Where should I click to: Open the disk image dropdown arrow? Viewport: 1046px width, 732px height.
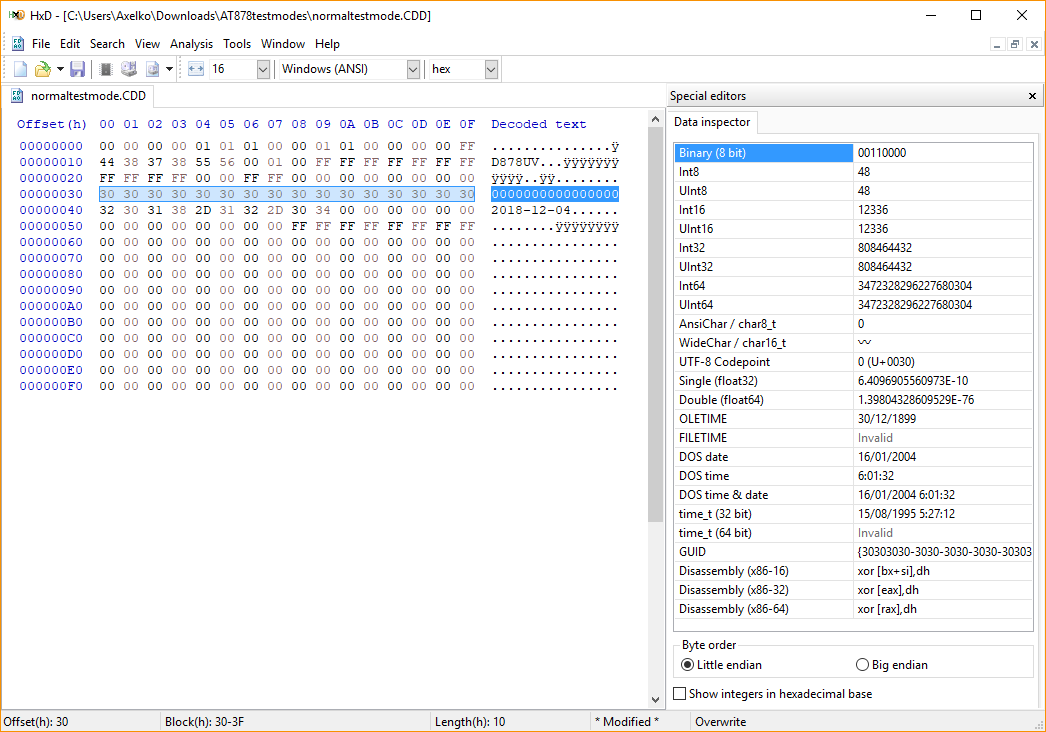pyautogui.click(x=169, y=69)
